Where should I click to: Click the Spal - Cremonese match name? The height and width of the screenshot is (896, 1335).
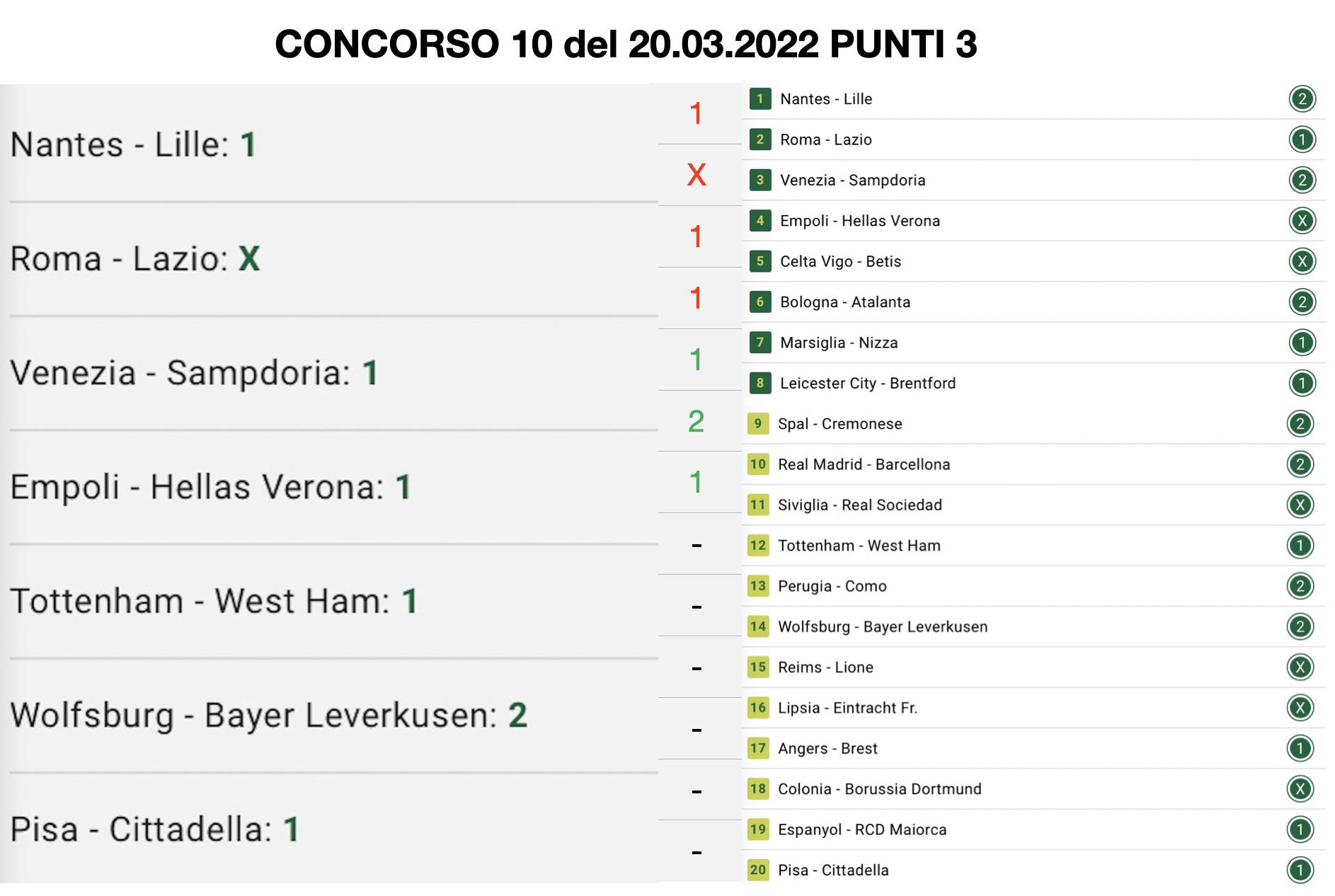tap(840, 424)
